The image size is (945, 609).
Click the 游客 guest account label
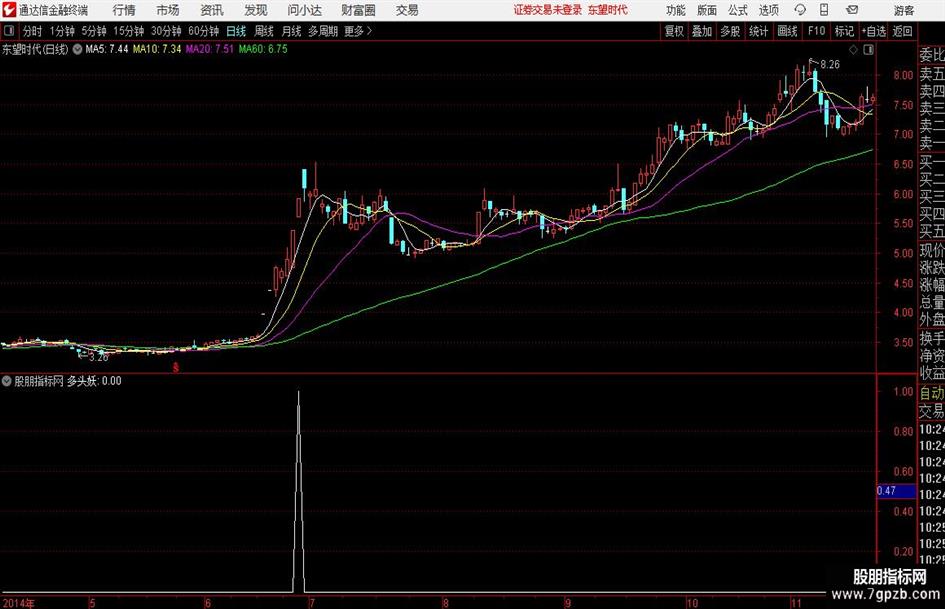tap(904, 10)
